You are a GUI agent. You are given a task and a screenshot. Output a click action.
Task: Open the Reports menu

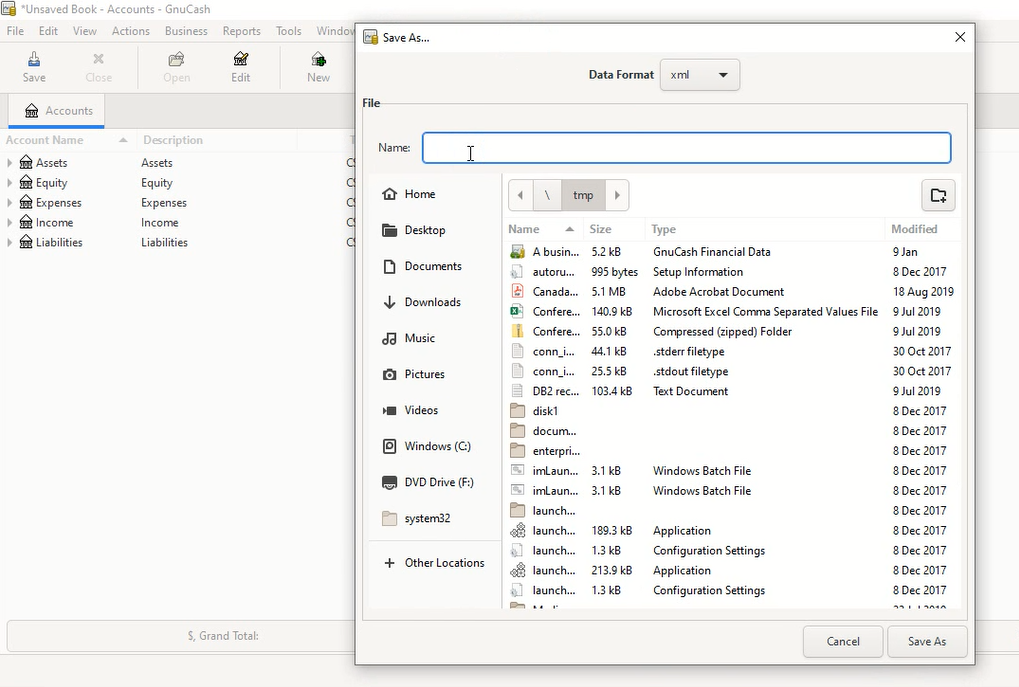(x=241, y=31)
